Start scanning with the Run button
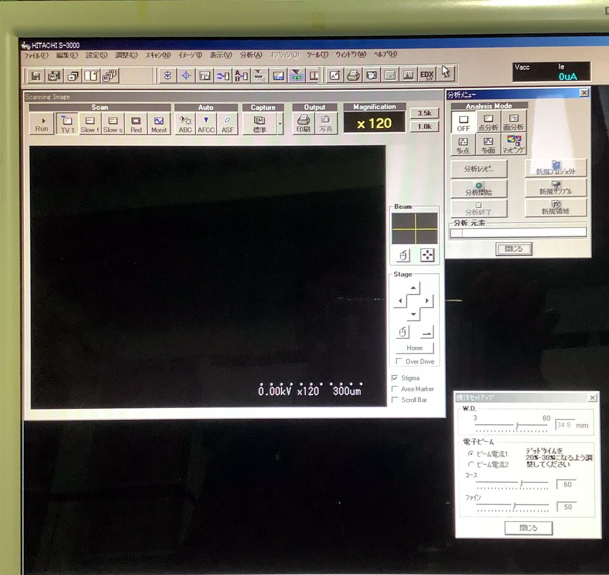The width and height of the screenshot is (609, 575). (42, 124)
